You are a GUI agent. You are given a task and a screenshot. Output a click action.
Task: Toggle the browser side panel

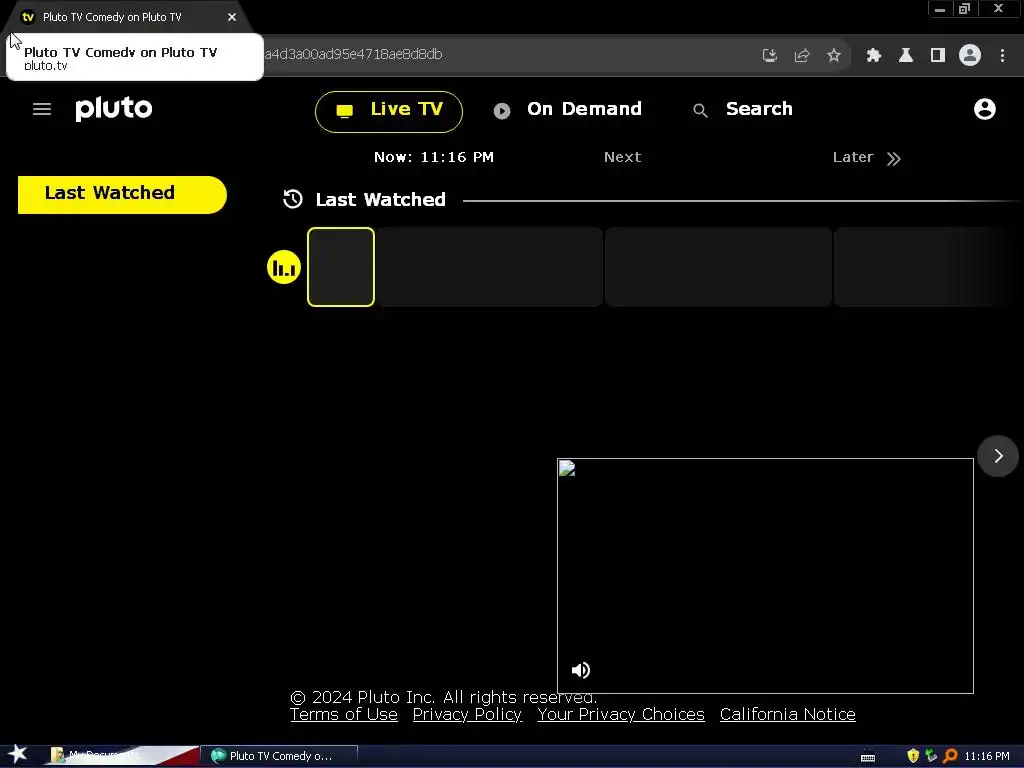point(937,56)
